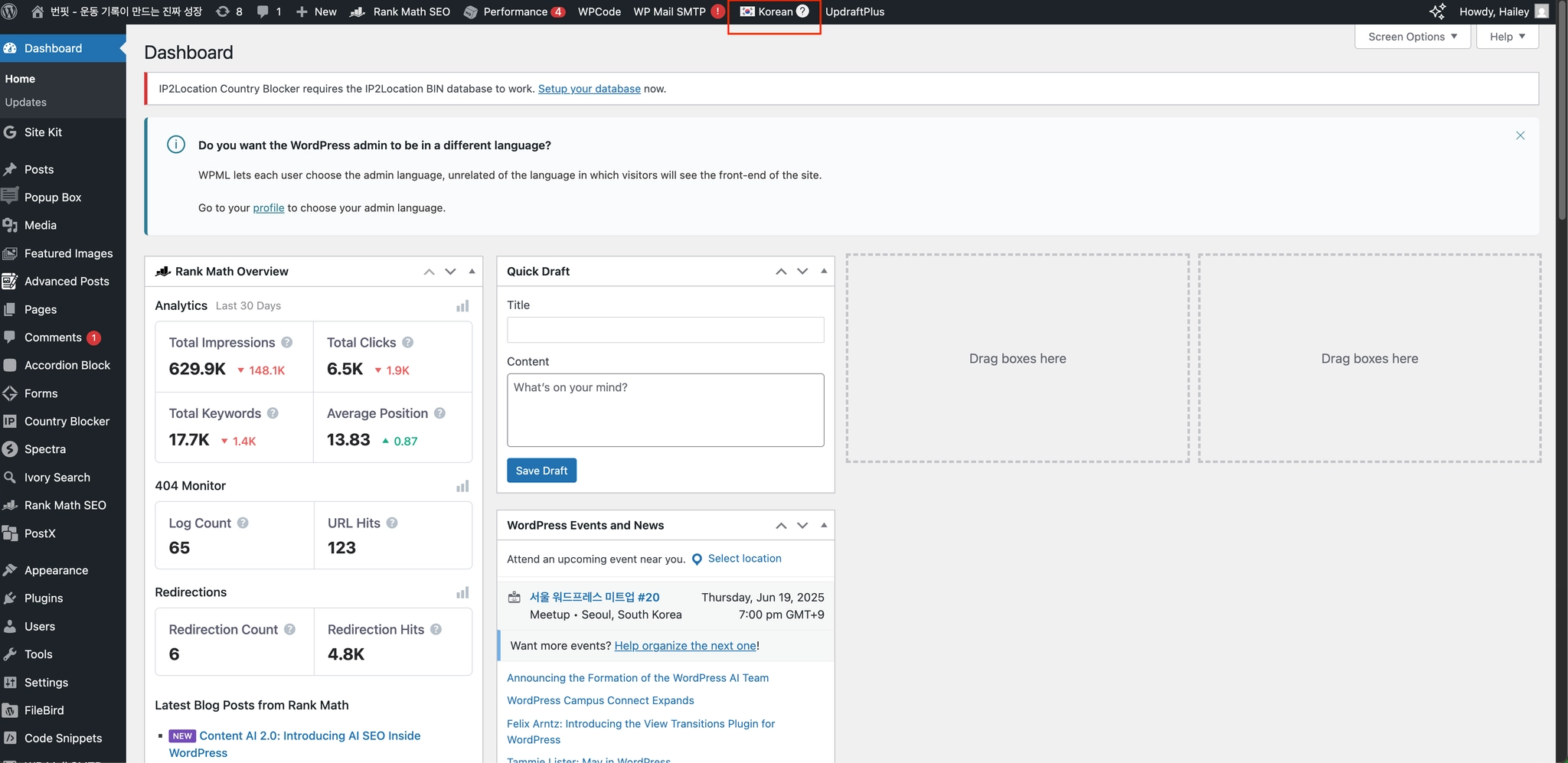Open the New content menu
The image size is (1568, 763).
tap(316, 11)
